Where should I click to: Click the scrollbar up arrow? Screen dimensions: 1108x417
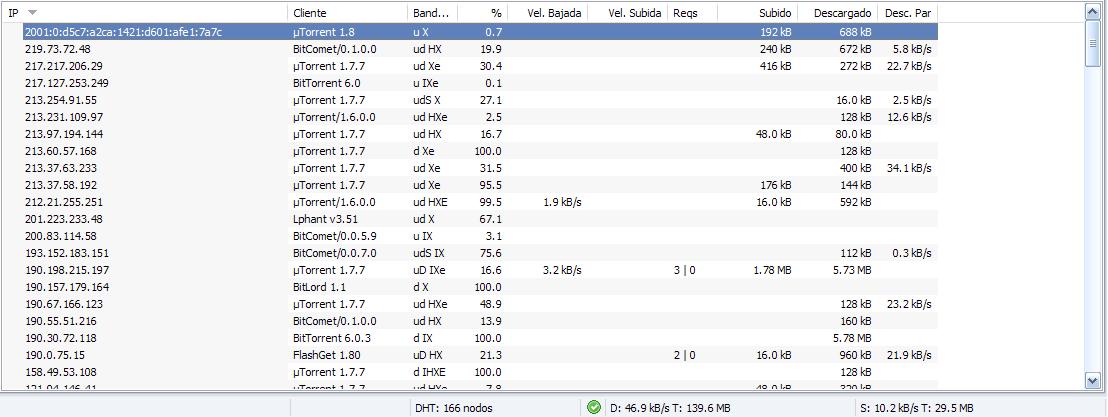tap(1093, 12)
